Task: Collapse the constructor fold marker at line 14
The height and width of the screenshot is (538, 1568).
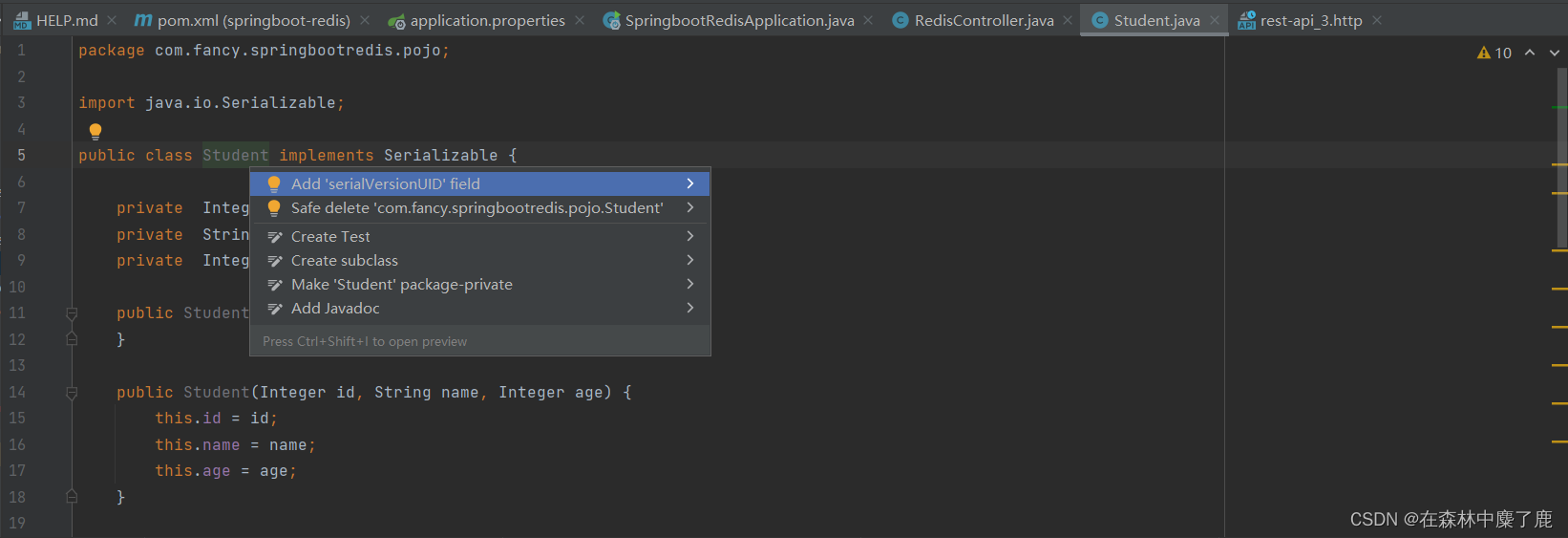Action: (72, 392)
